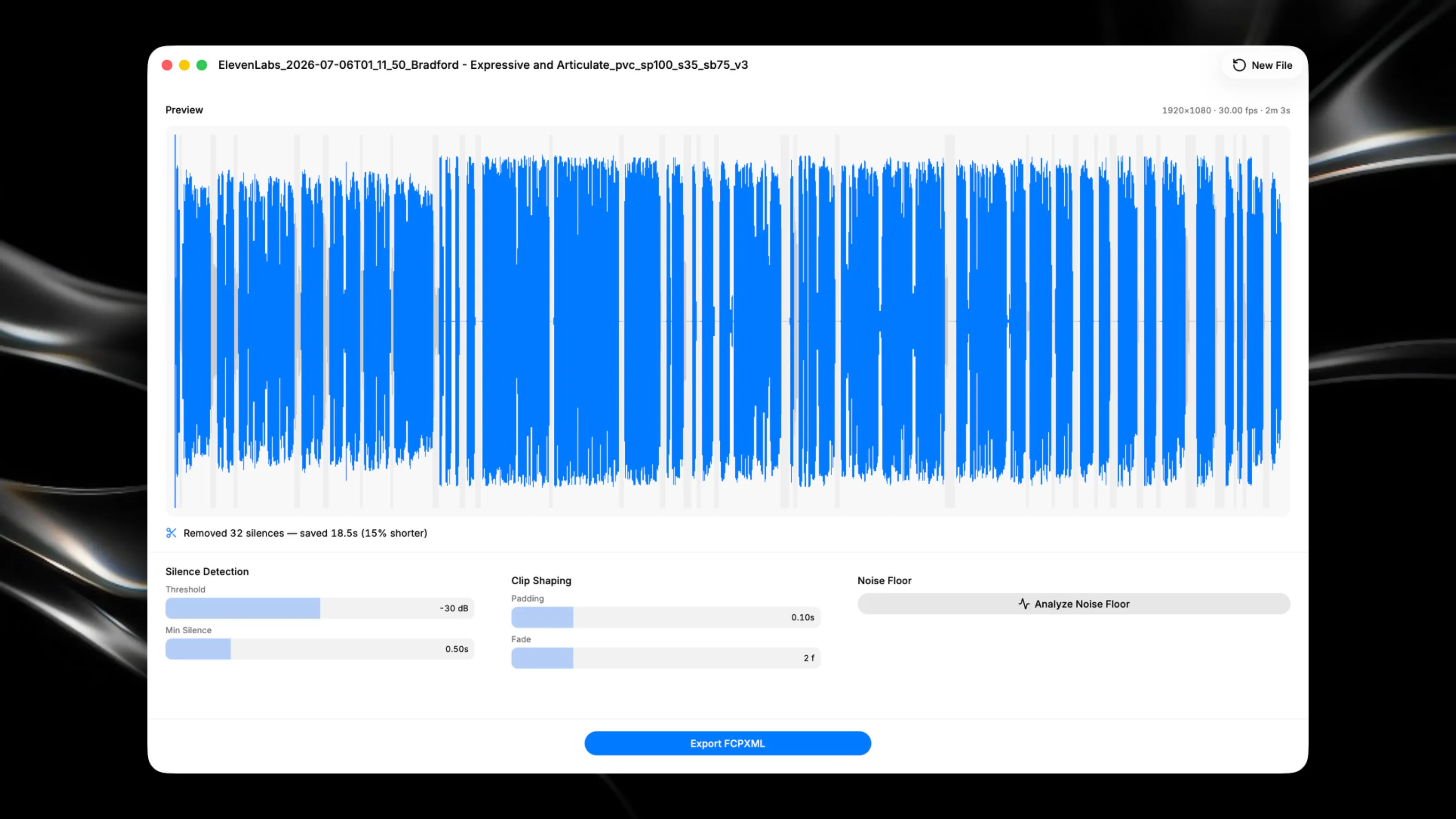Viewport: 1456px width, 819px height.
Task: Click the playhead line at waveform start
Action: tap(175, 321)
